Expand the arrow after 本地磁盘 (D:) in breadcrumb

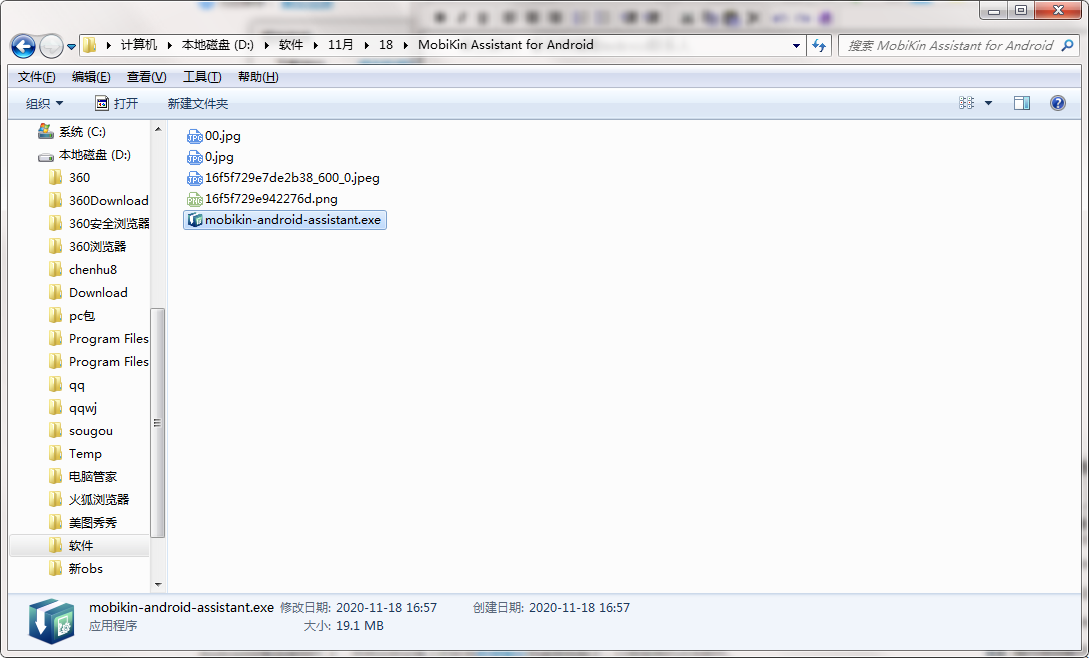[x=266, y=46]
